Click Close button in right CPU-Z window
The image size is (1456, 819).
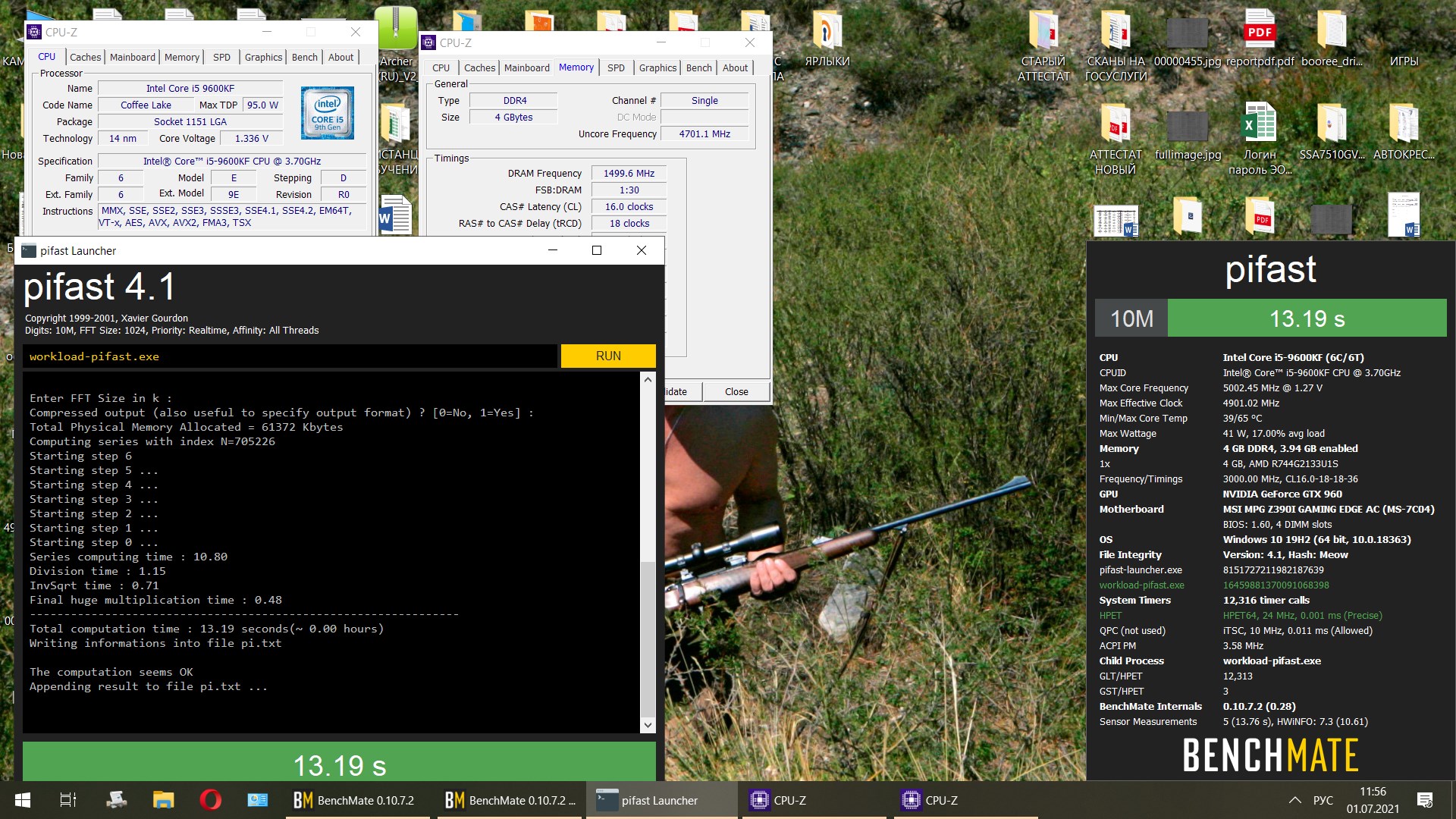point(736,391)
